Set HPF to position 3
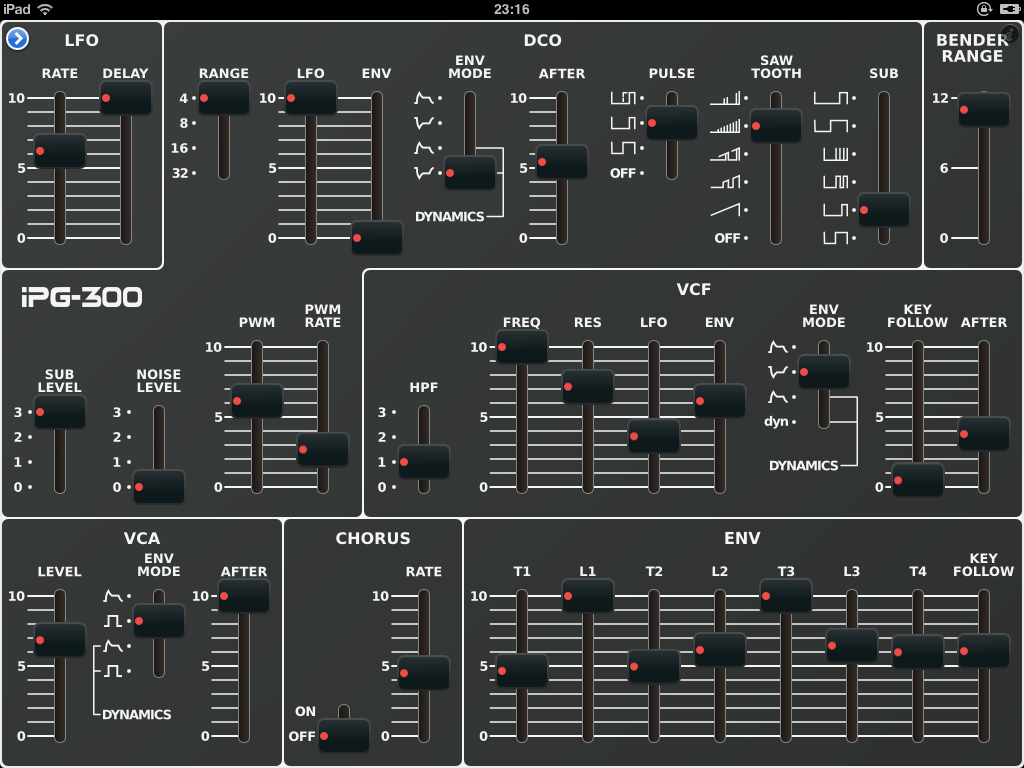The height and width of the screenshot is (768, 1024). tap(381, 412)
